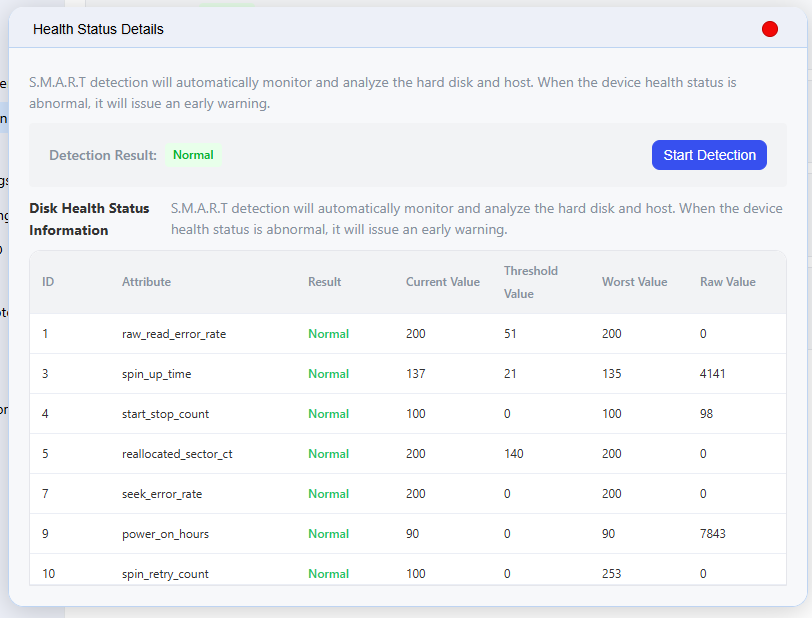This screenshot has width=812, height=618.
Task: Select the green Normal detection result badge
Action: 193,155
